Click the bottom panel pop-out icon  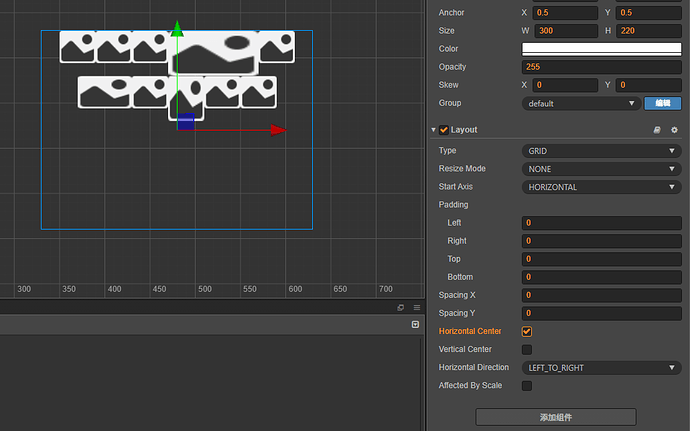400,307
